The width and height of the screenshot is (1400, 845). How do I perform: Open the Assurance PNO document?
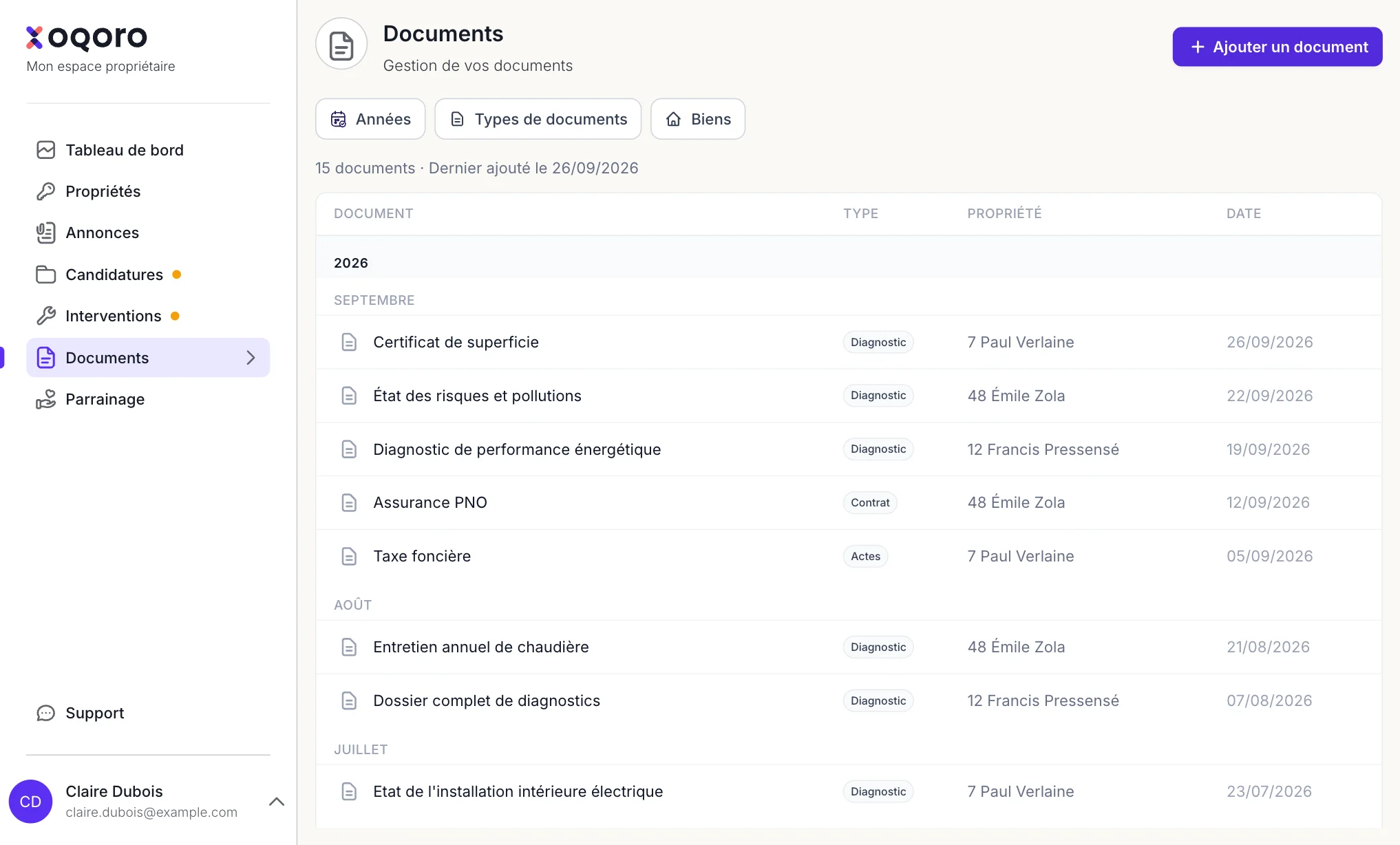click(x=430, y=502)
